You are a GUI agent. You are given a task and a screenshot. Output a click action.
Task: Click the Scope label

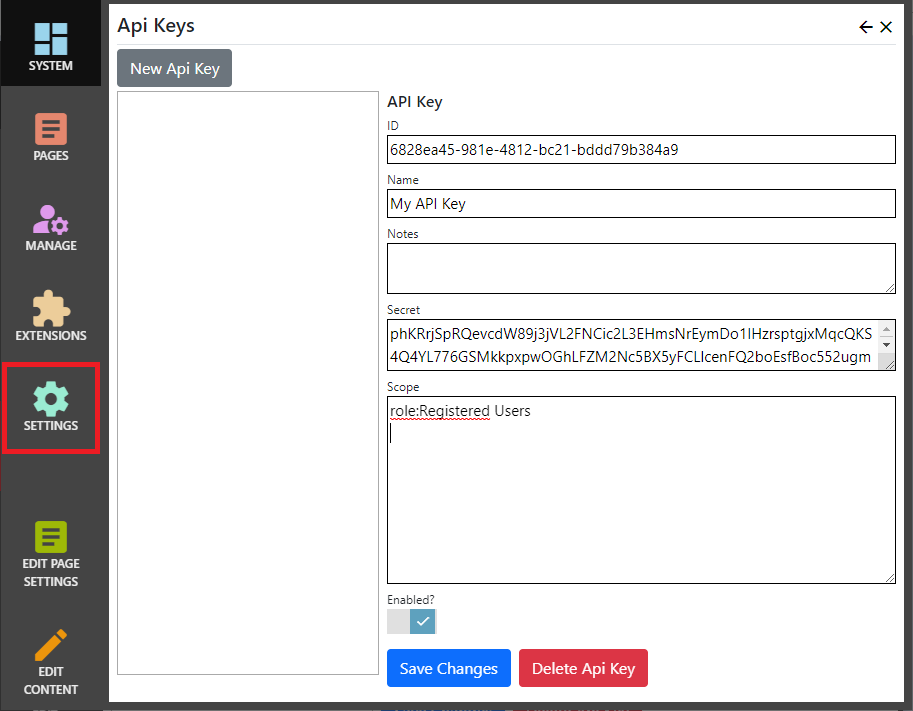coord(403,387)
